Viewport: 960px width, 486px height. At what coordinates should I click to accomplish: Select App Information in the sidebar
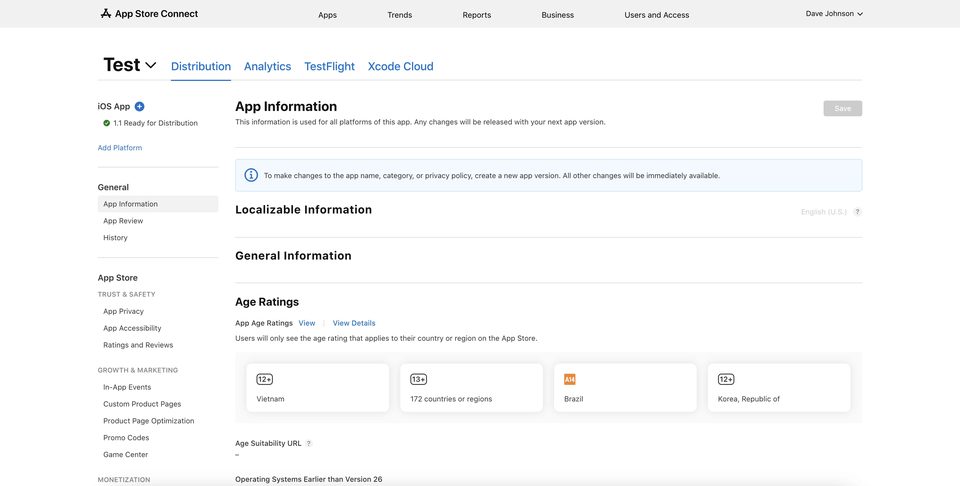coord(158,204)
